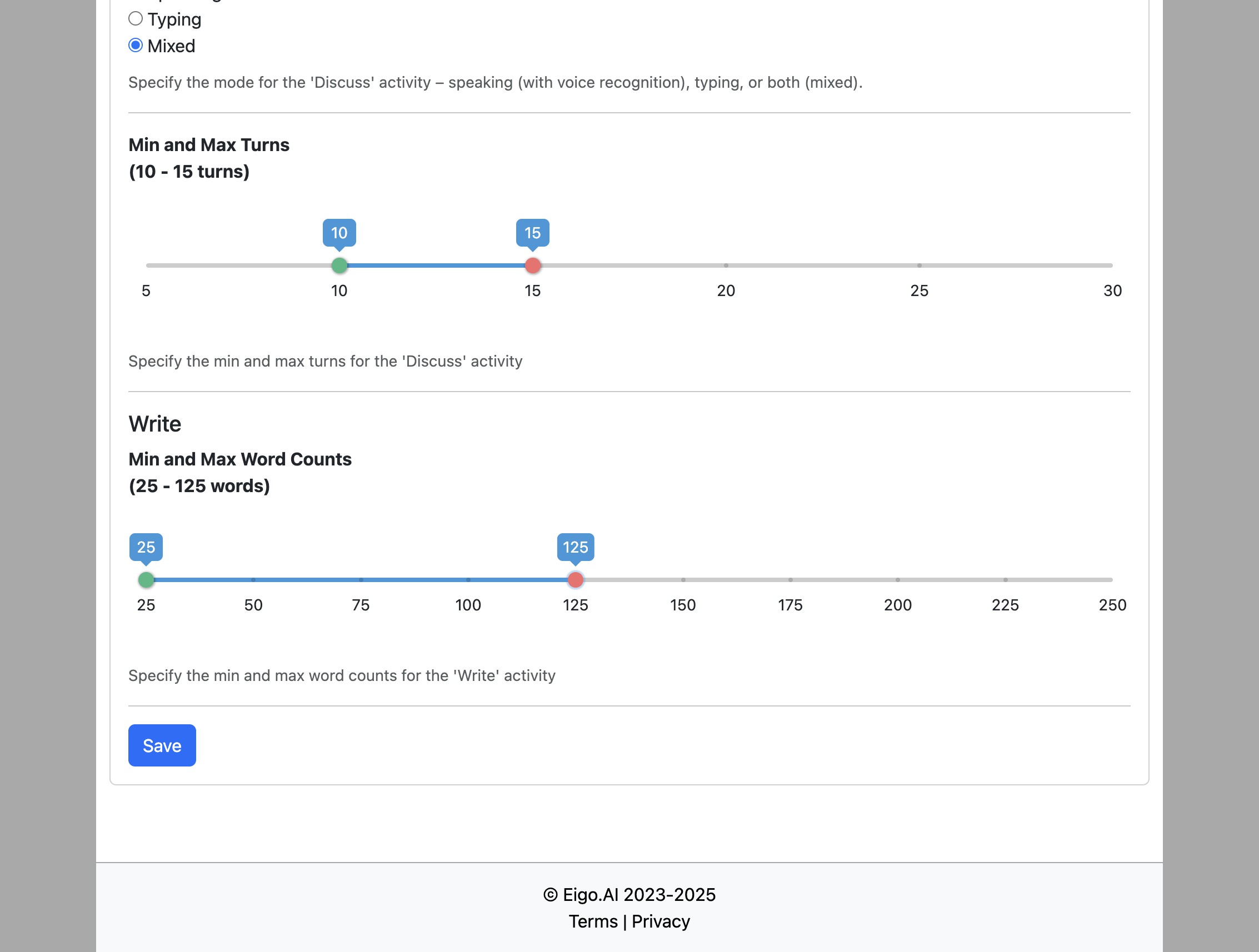Click the red max turns handle at 15
The width and height of the screenshot is (1259, 952).
click(533, 265)
